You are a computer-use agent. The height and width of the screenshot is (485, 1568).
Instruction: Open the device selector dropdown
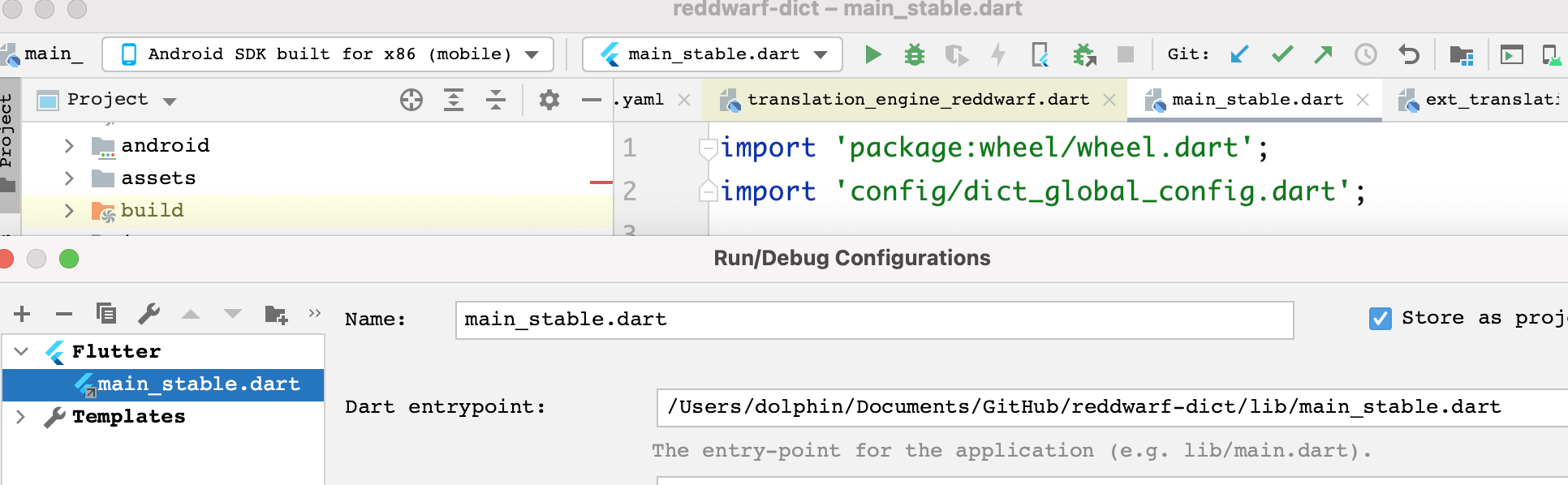328,54
